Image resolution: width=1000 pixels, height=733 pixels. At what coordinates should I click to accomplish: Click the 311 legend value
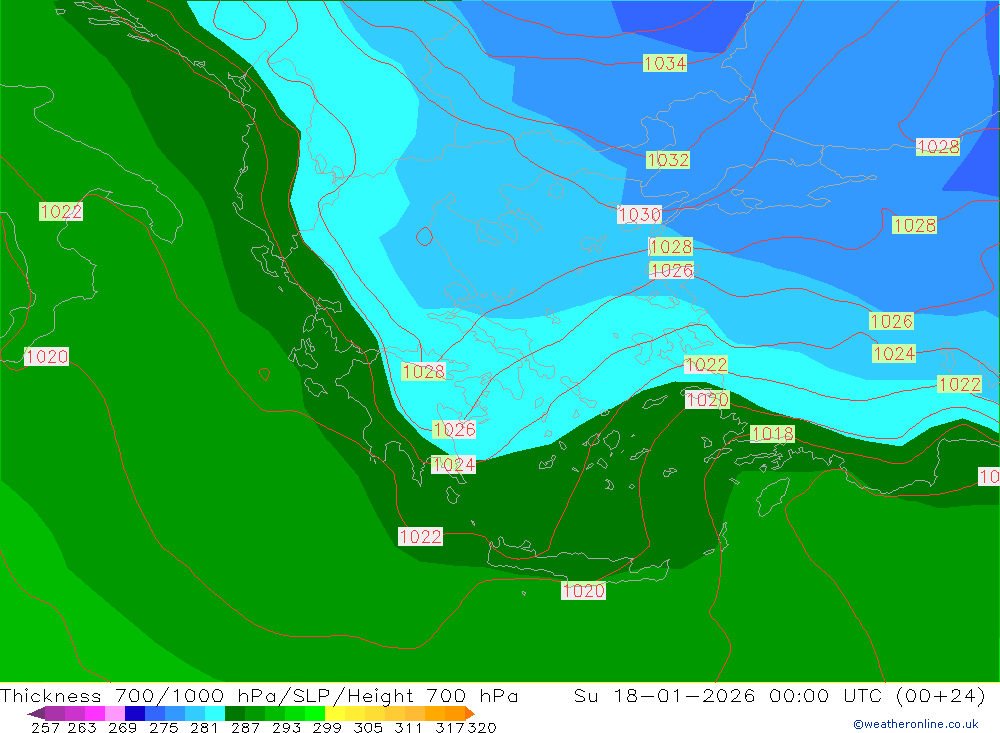click(408, 727)
